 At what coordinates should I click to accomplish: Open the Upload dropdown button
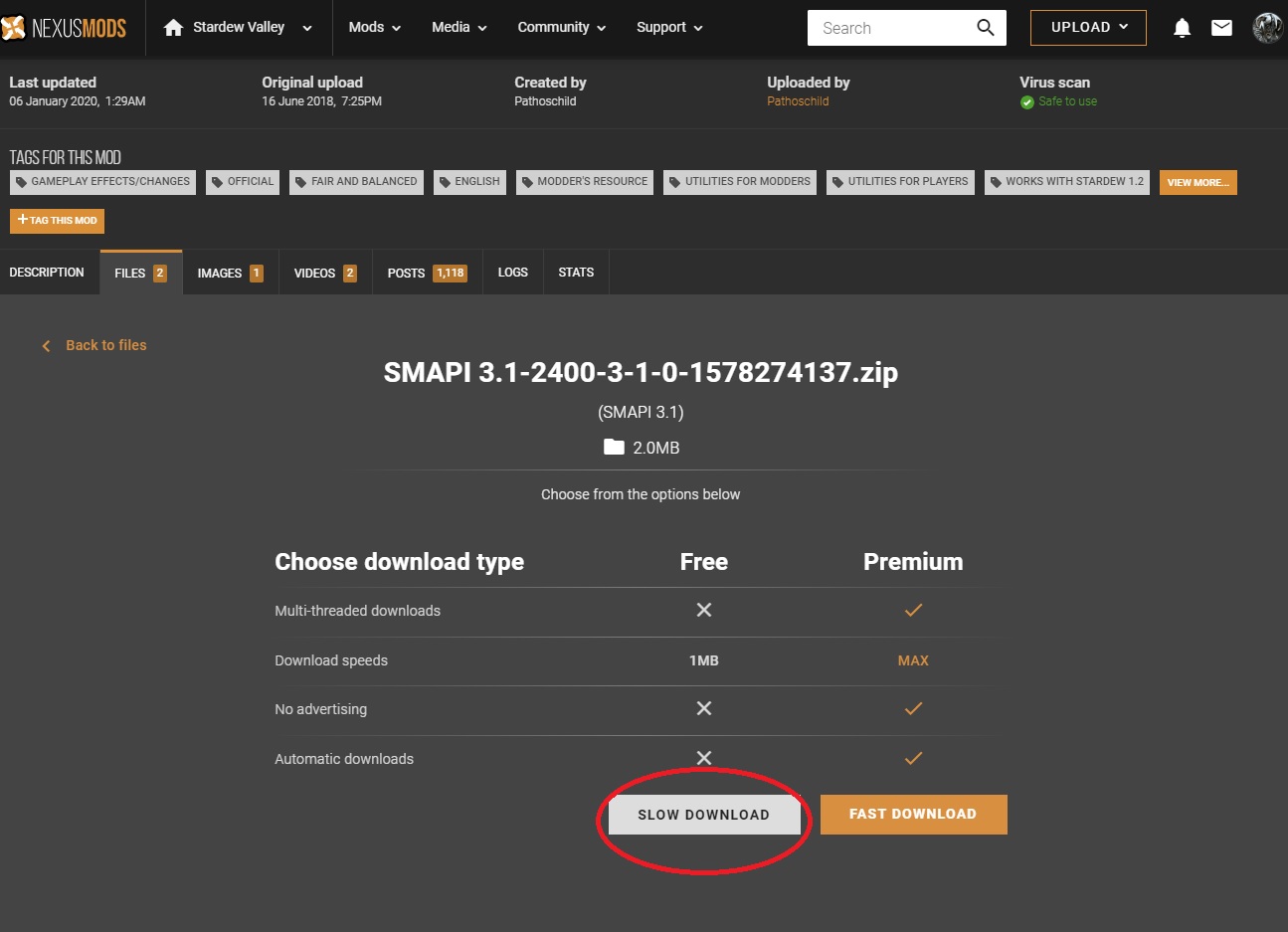pyautogui.click(x=1088, y=28)
